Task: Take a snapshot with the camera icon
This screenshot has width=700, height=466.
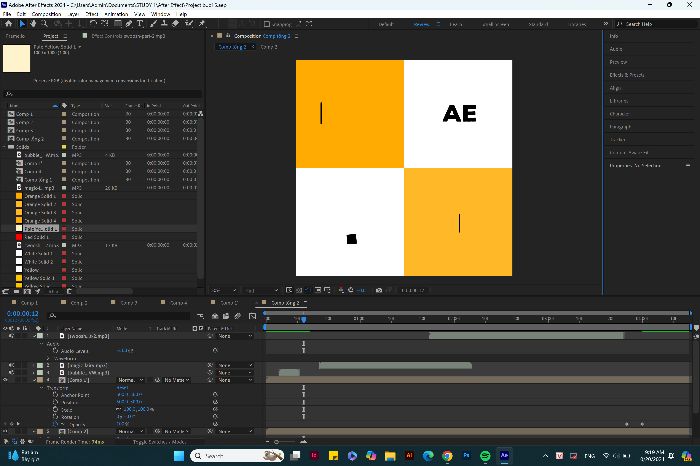Action: [379, 290]
